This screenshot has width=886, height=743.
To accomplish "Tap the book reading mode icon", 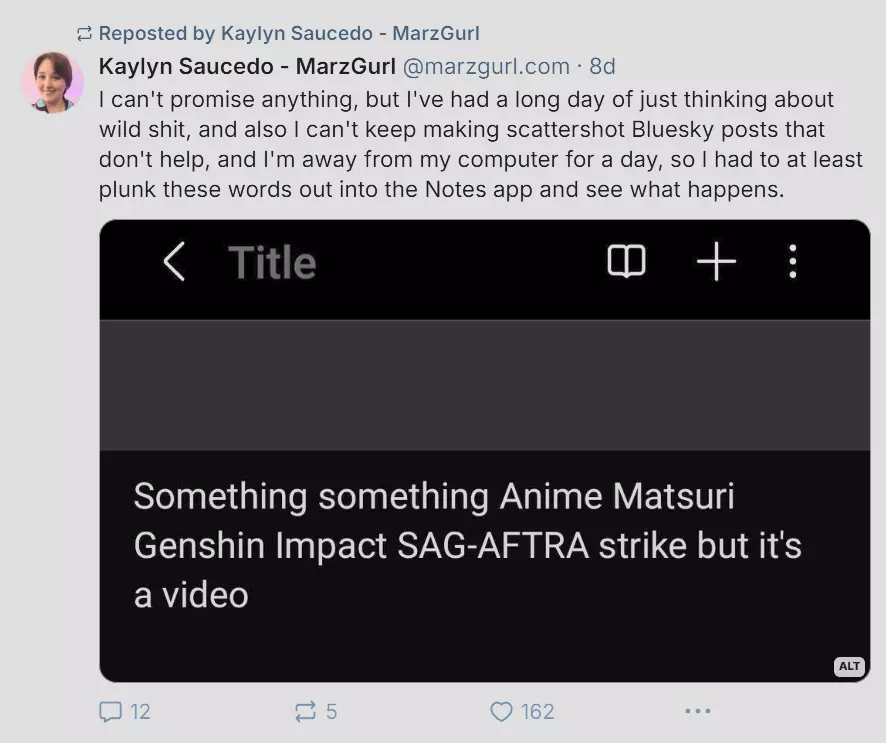I will 626,261.
